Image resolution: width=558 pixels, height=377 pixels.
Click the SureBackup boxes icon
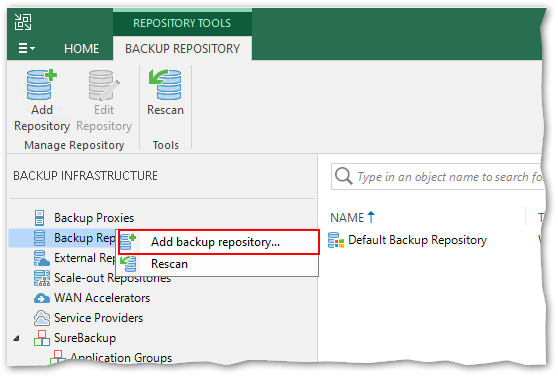pyautogui.click(x=42, y=338)
